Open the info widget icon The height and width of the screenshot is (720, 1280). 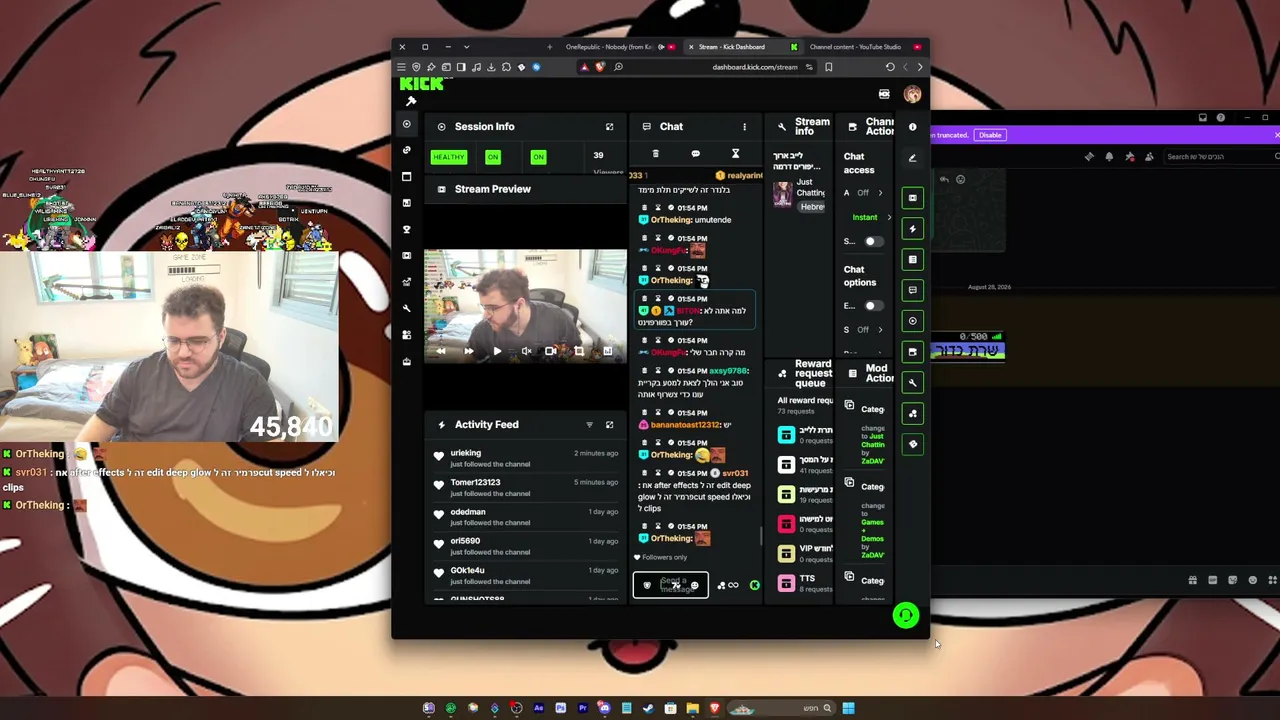tap(912, 127)
